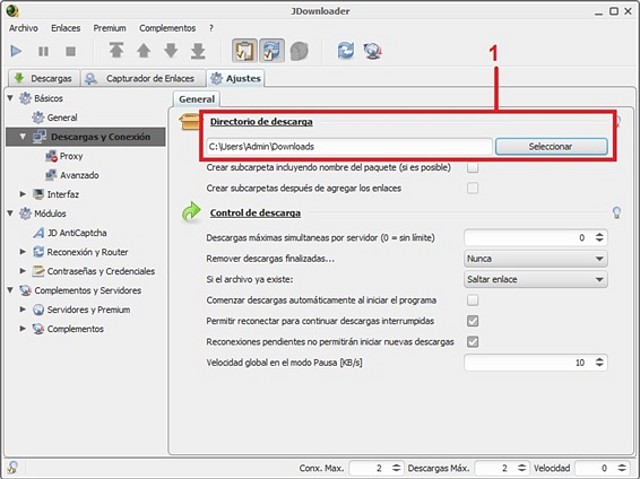Toggle clipboard monitoring icon

coord(244,51)
